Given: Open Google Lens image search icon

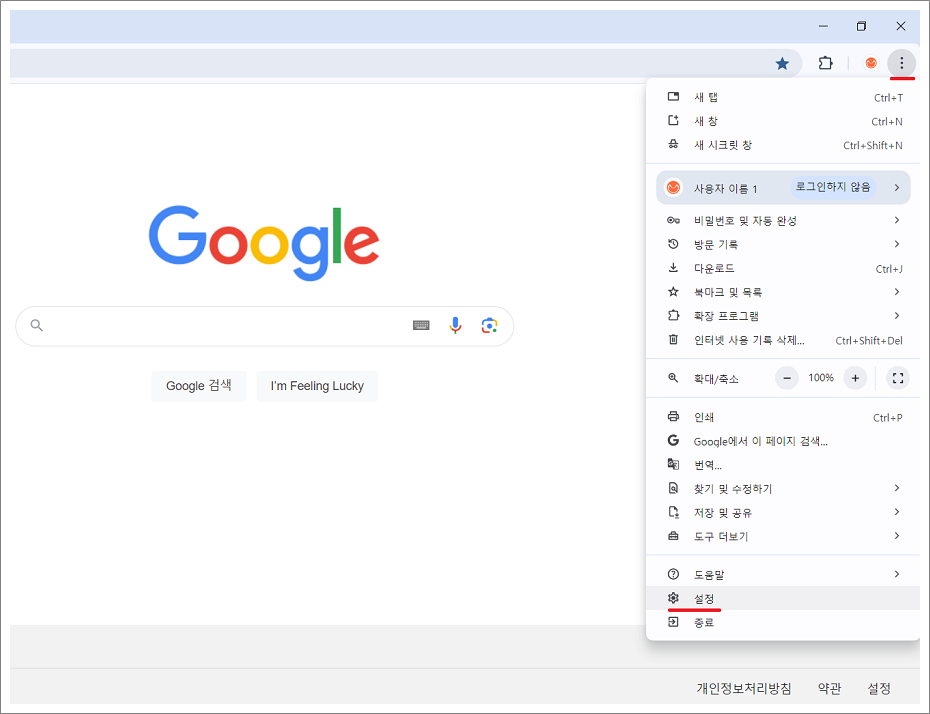Looking at the screenshot, I should tap(489, 326).
